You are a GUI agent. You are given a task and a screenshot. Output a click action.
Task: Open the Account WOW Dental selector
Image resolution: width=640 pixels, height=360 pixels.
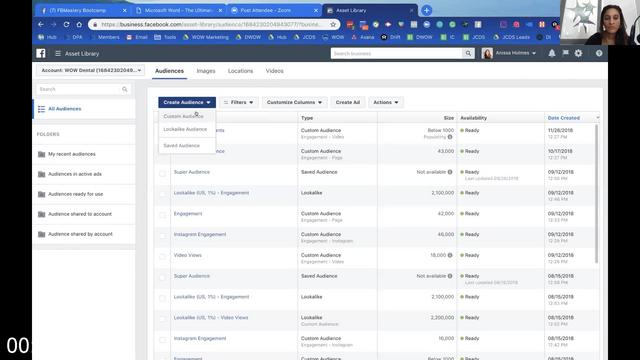coord(91,70)
